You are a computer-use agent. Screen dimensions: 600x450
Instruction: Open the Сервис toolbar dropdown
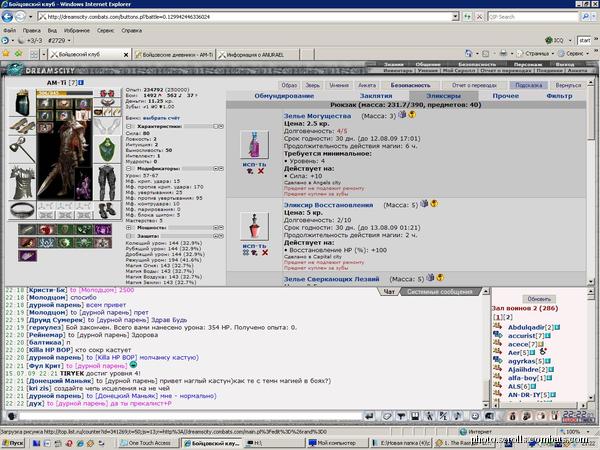click(574, 54)
